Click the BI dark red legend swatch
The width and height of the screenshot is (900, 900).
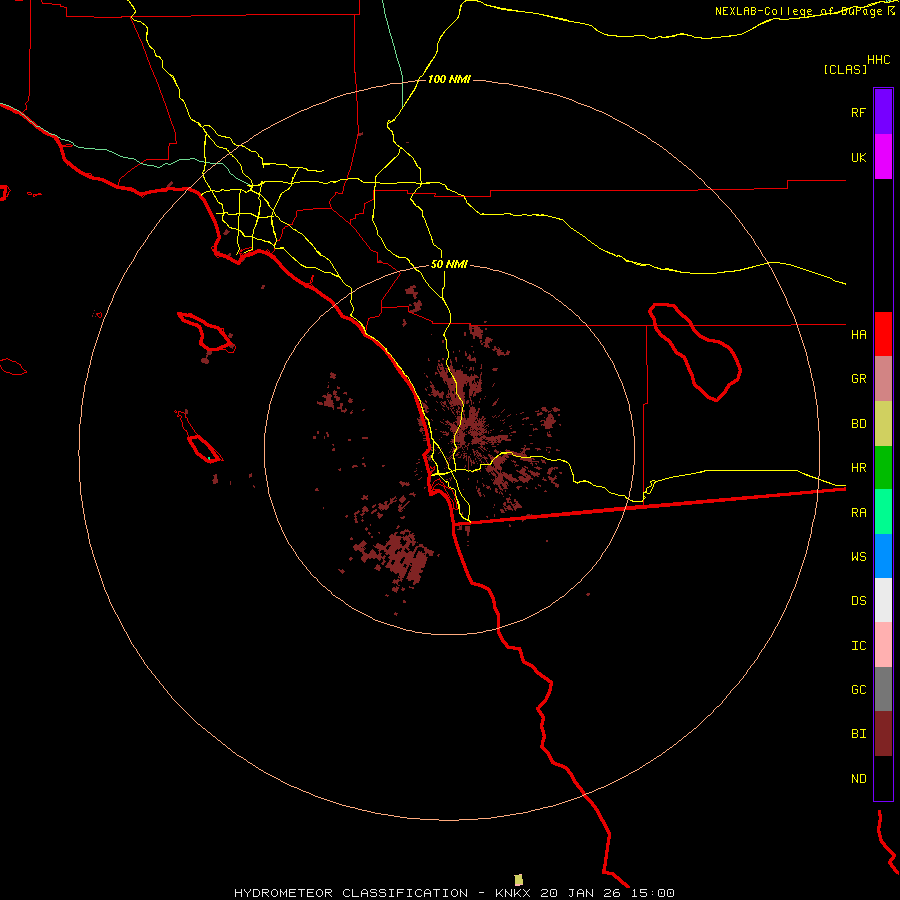[883, 734]
